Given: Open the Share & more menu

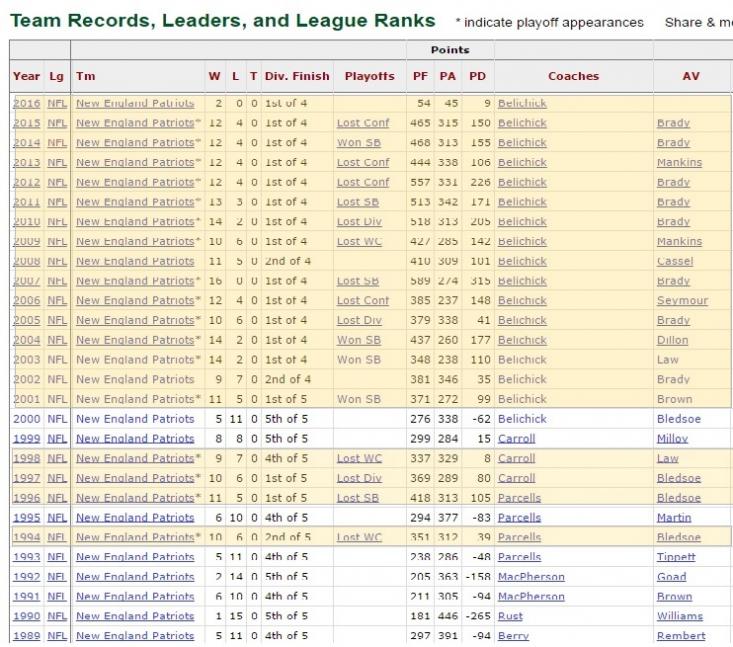Looking at the screenshot, I should (698, 22).
